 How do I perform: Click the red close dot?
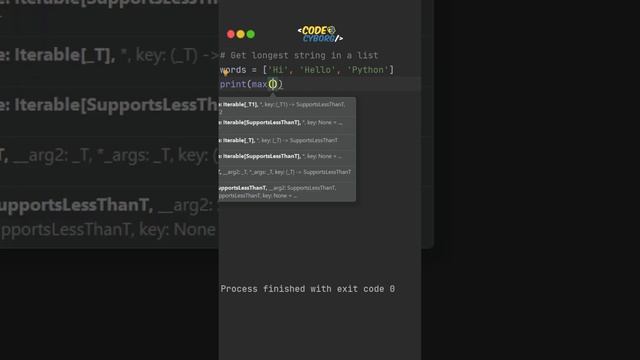click(231, 34)
